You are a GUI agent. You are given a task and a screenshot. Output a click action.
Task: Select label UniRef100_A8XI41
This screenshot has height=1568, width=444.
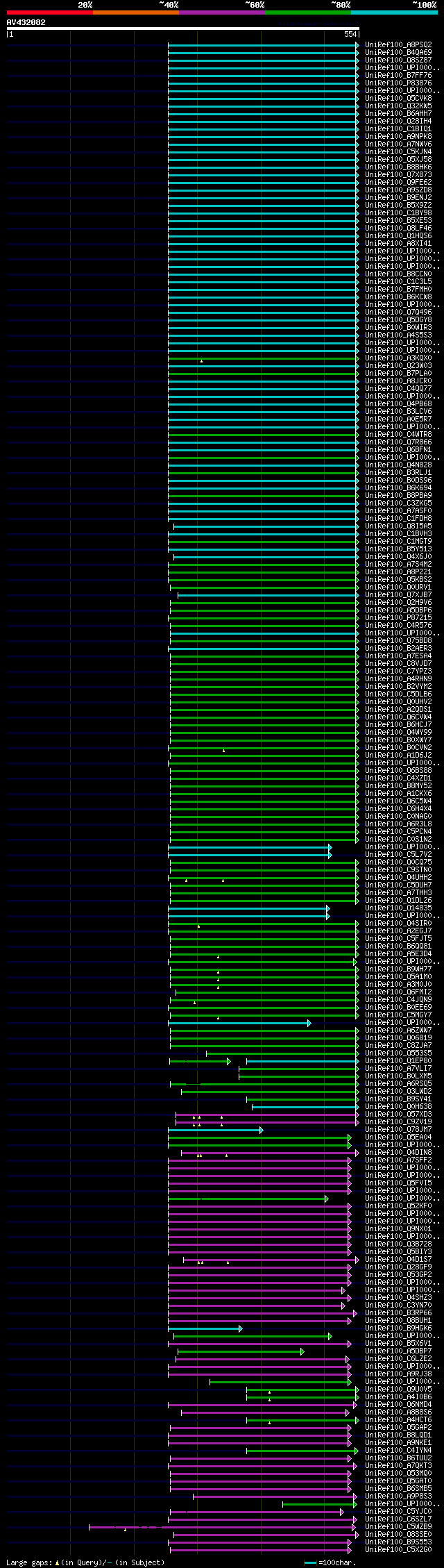click(398, 243)
